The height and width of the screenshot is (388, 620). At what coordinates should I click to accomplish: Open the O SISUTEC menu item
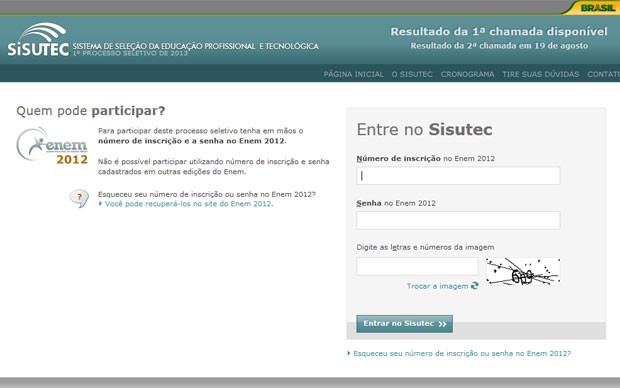coord(412,74)
